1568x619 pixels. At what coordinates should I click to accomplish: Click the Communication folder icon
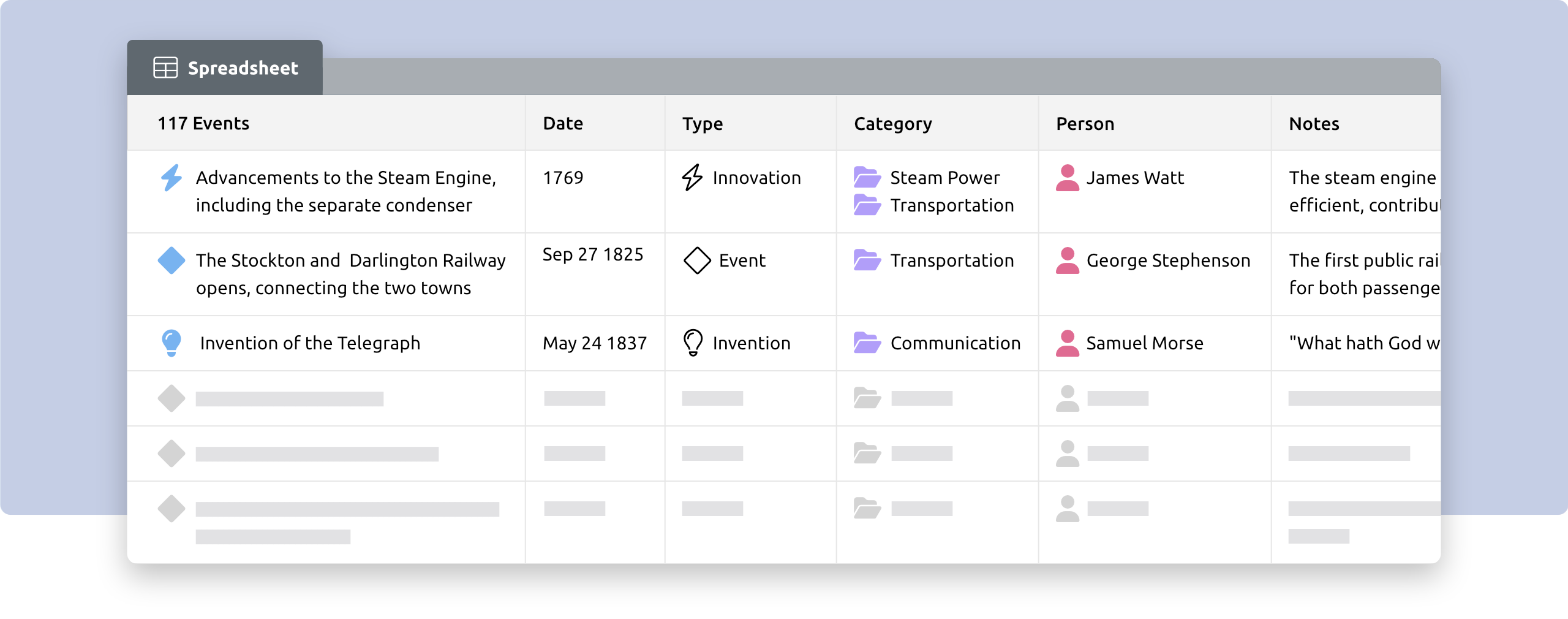click(x=867, y=343)
